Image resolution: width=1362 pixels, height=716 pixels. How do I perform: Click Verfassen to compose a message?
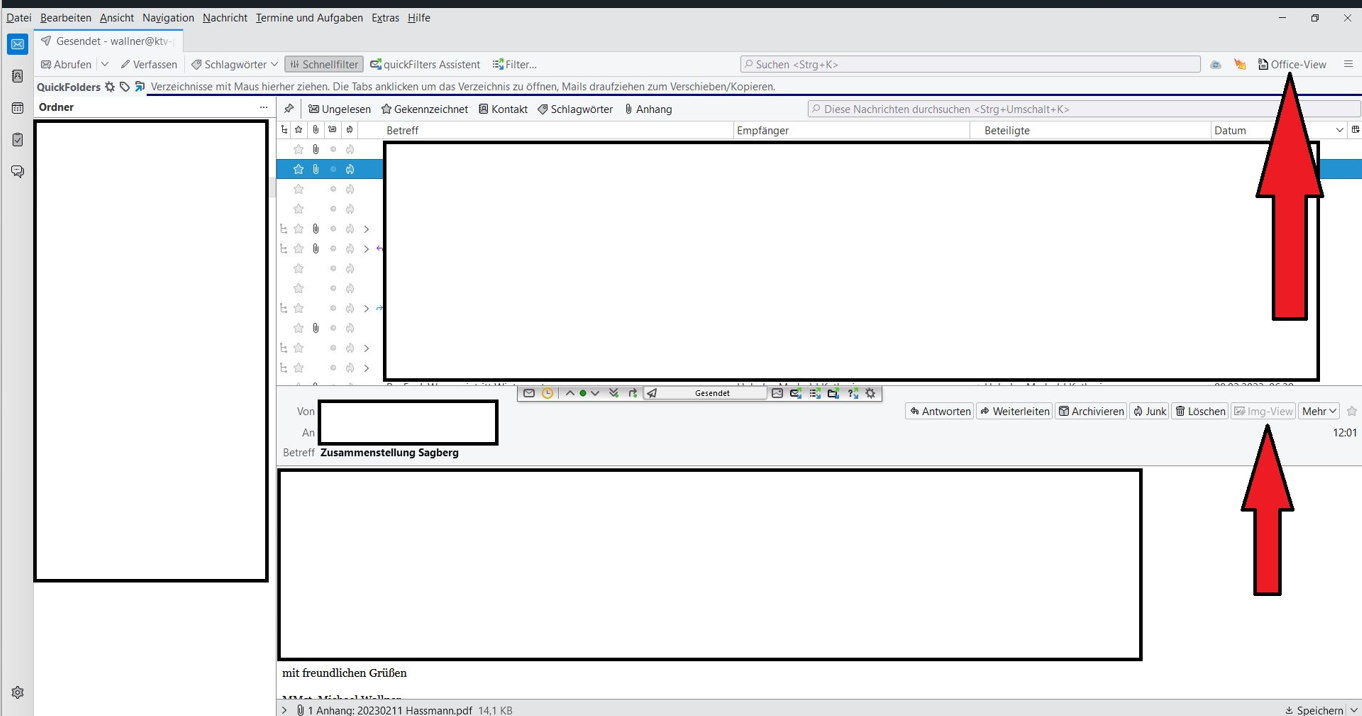coord(149,64)
